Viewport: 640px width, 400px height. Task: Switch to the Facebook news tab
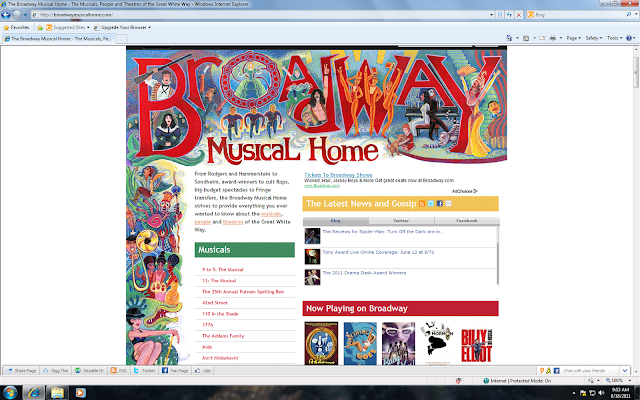(x=467, y=221)
